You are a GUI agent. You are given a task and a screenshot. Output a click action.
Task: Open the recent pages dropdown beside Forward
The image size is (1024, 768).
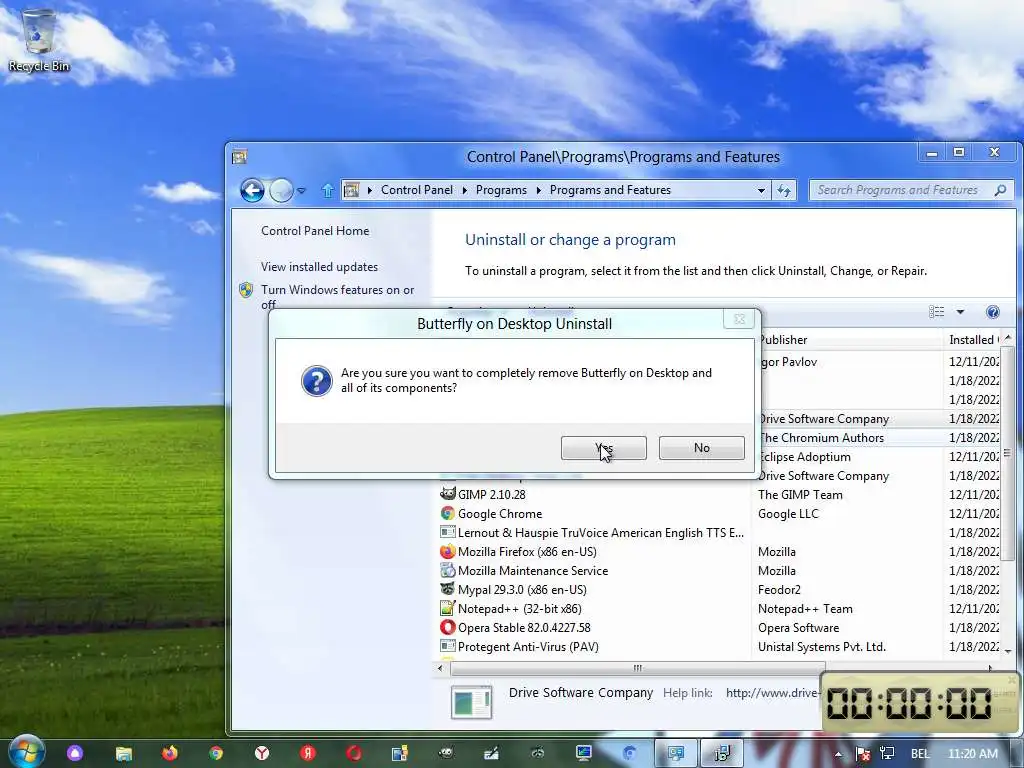coord(301,191)
